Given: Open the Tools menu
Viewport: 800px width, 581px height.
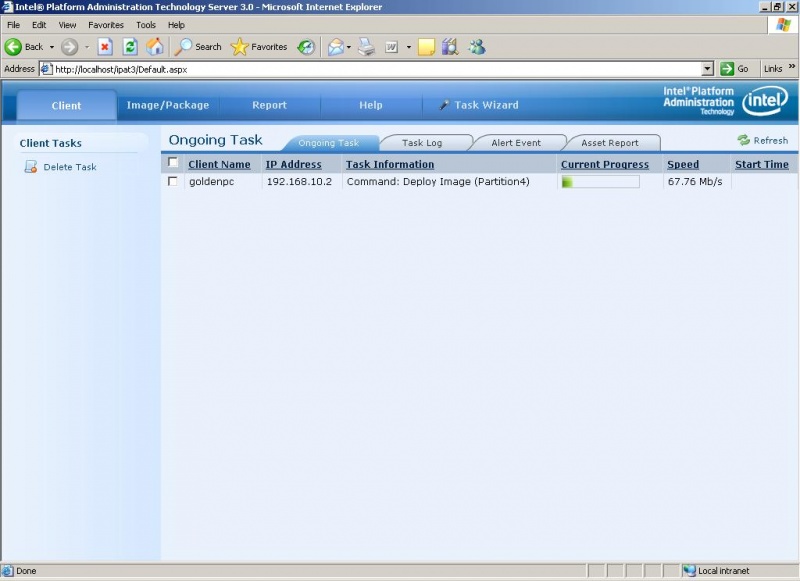Looking at the screenshot, I should tap(146, 25).
